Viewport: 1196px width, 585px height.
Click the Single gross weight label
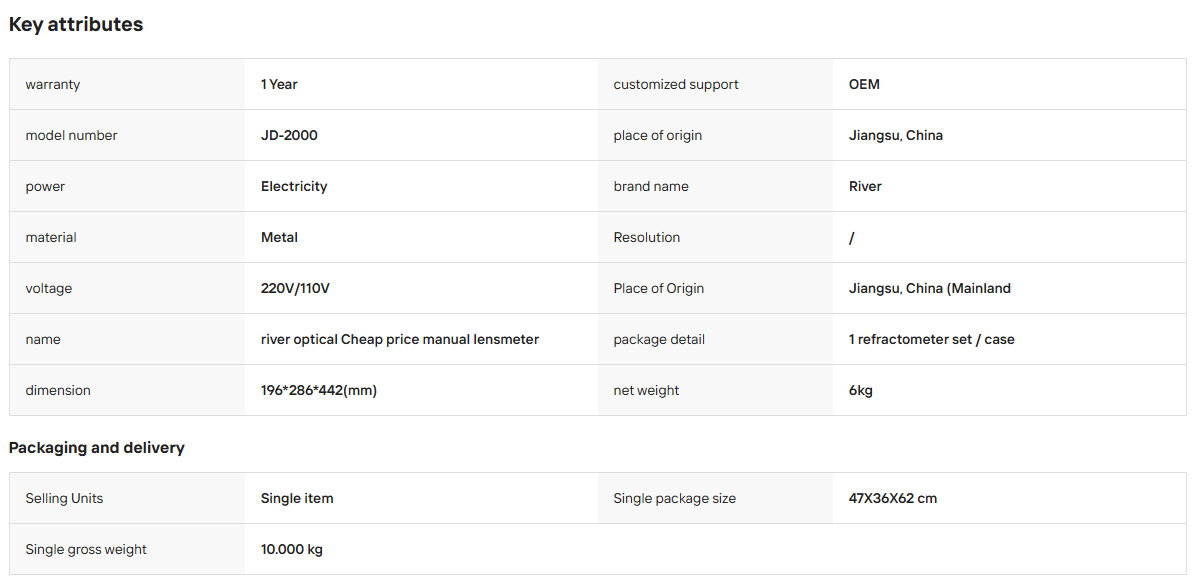click(85, 549)
